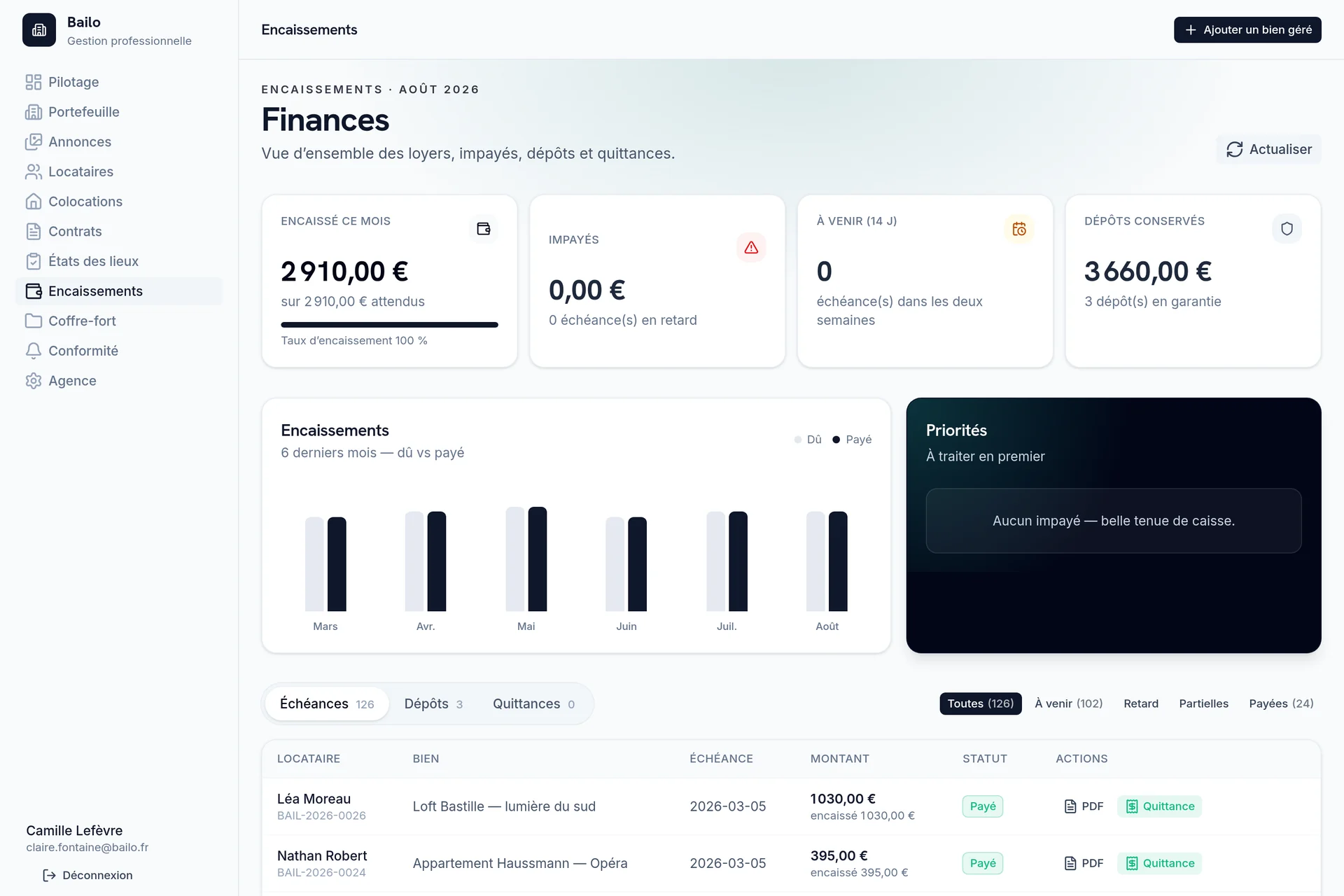
Task: Open the Portefeuille building icon
Action: point(34,112)
